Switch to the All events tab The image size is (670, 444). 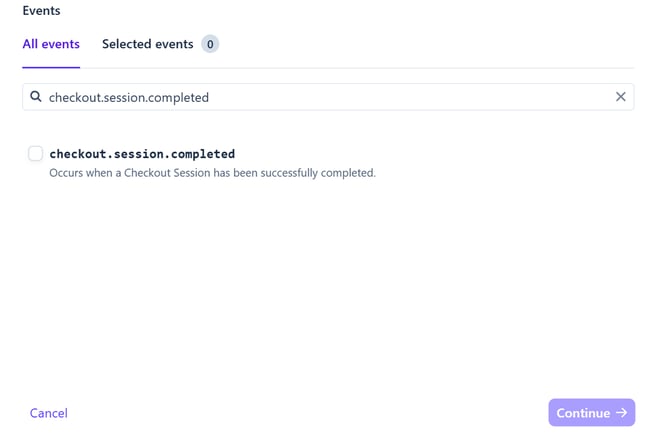[x=51, y=44]
